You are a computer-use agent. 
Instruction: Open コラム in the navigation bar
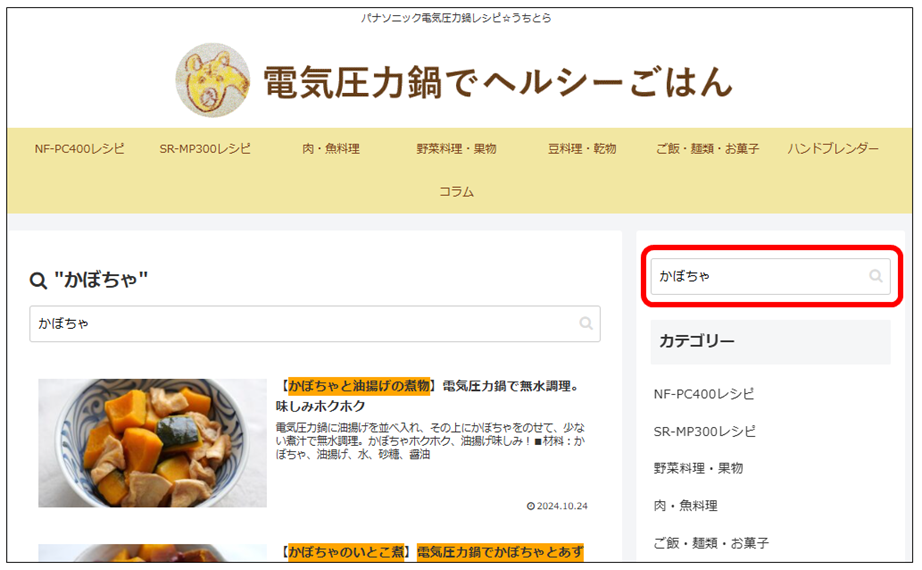click(x=456, y=192)
